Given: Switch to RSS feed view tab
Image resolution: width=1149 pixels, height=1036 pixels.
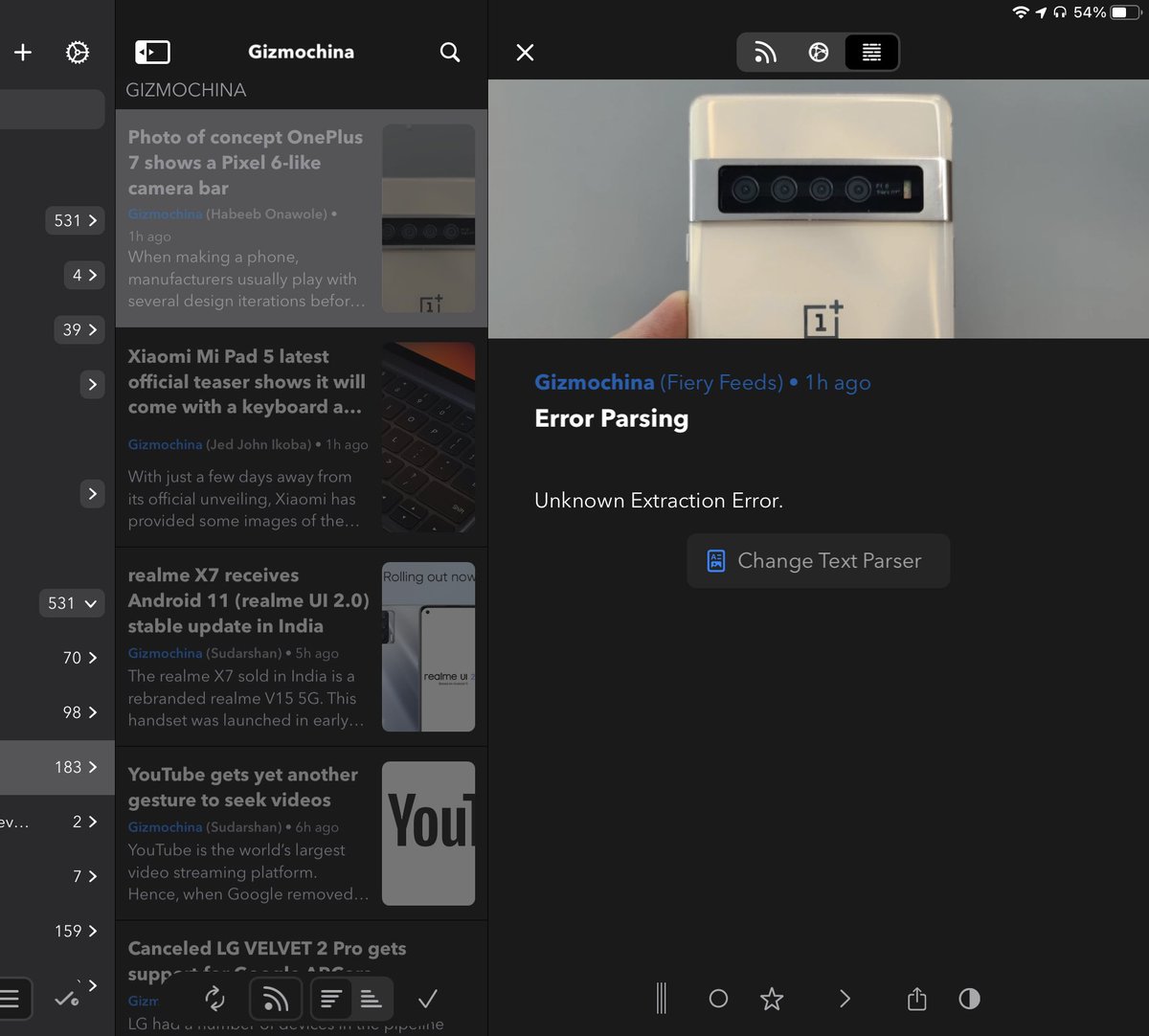Looking at the screenshot, I should click(x=765, y=53).
